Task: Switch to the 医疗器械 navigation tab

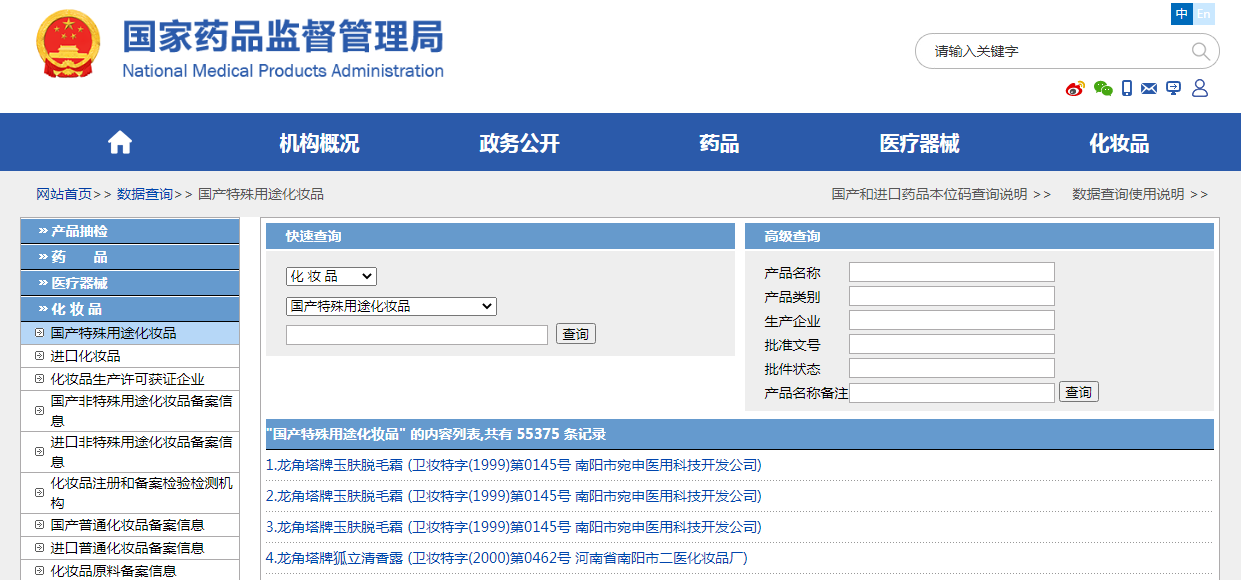Action: 919,141
